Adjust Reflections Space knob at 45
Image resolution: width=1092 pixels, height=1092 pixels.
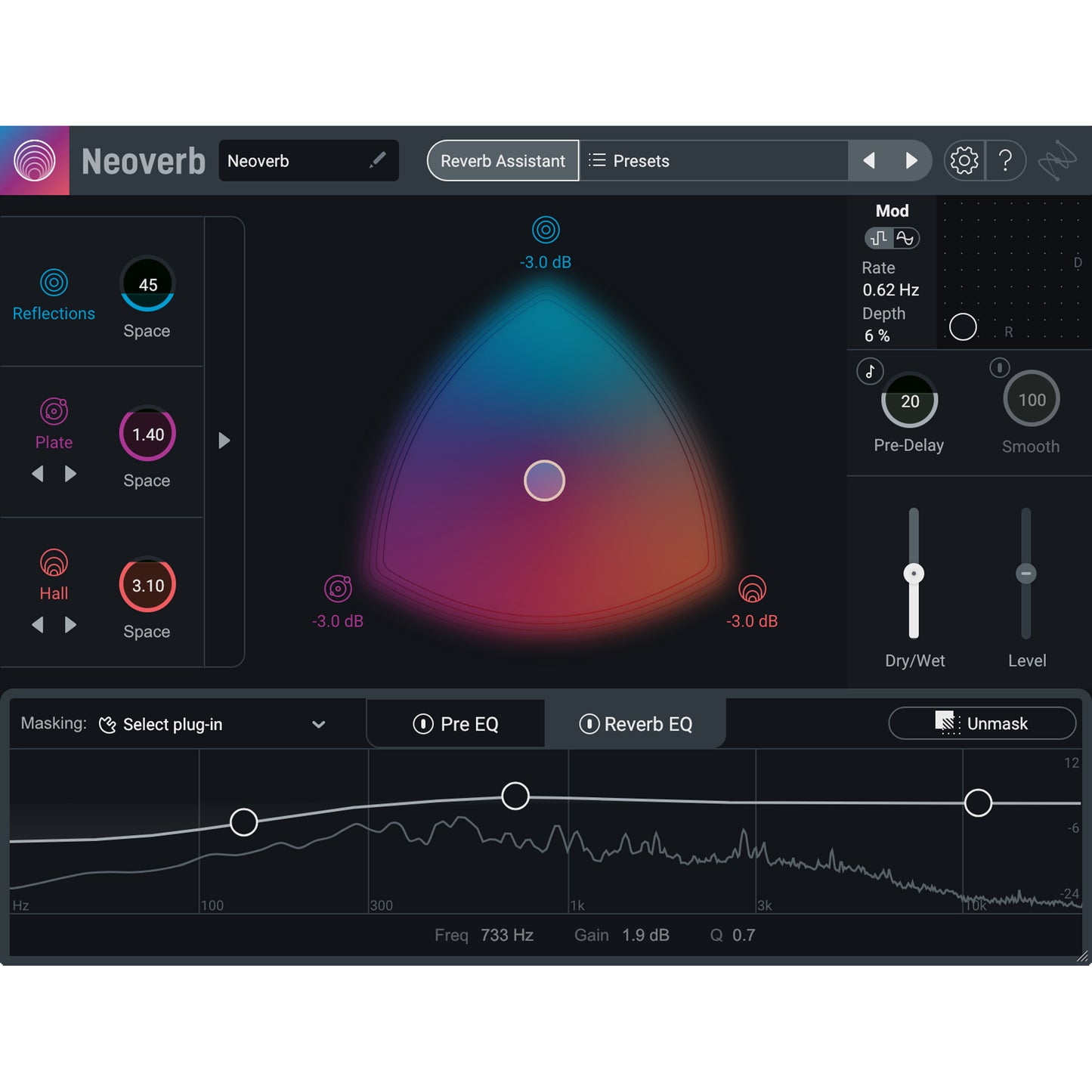(x=147, y=284)
